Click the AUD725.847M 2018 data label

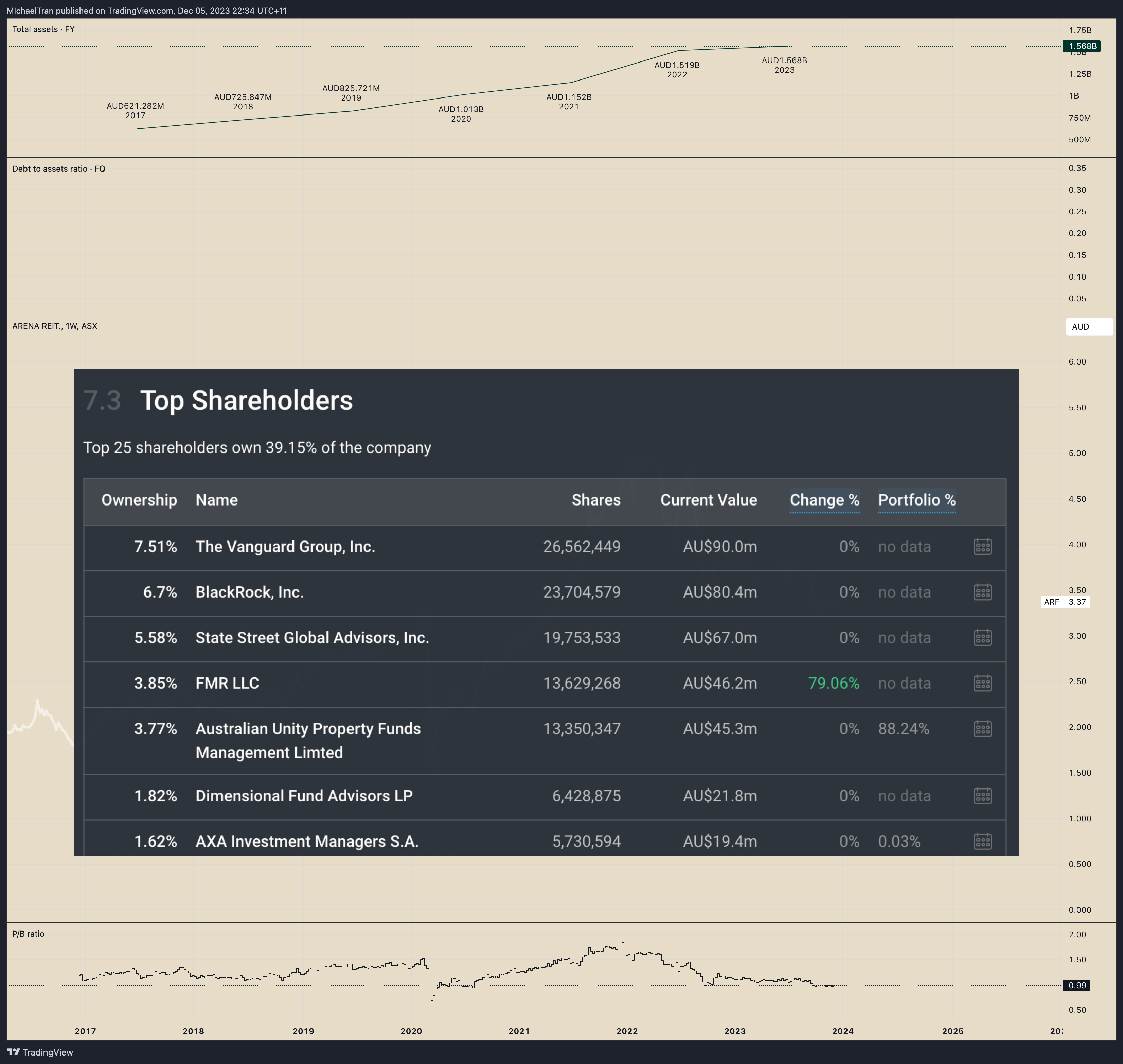[x=243, y=102]
